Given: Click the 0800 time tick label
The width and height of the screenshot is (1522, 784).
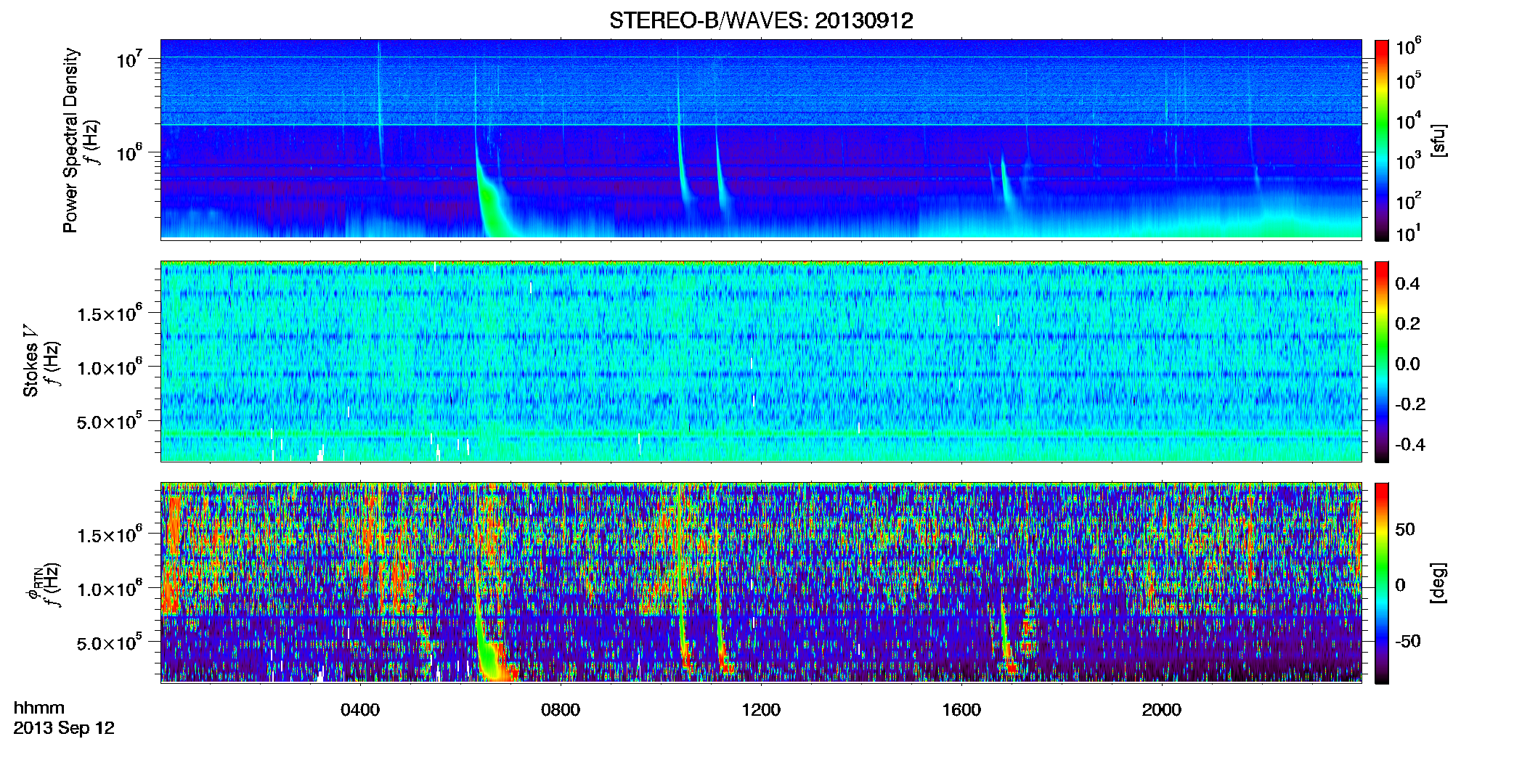Looking at the screenshot, I should [561, 710].
